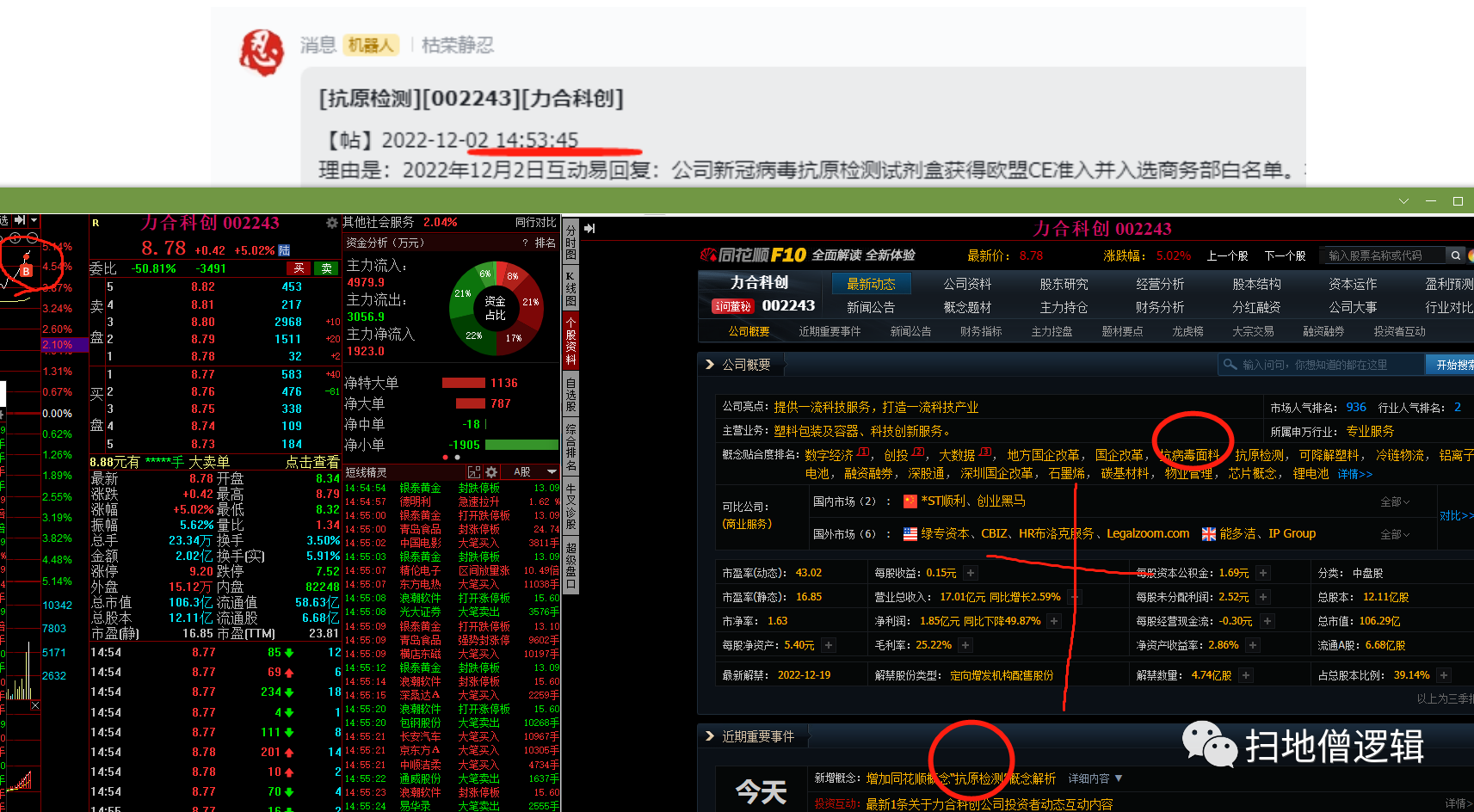Click the chart jump-to-end arrow icon
This screenshot has width=1474, height=812.
pyautogui.click(x=19, y=220)
